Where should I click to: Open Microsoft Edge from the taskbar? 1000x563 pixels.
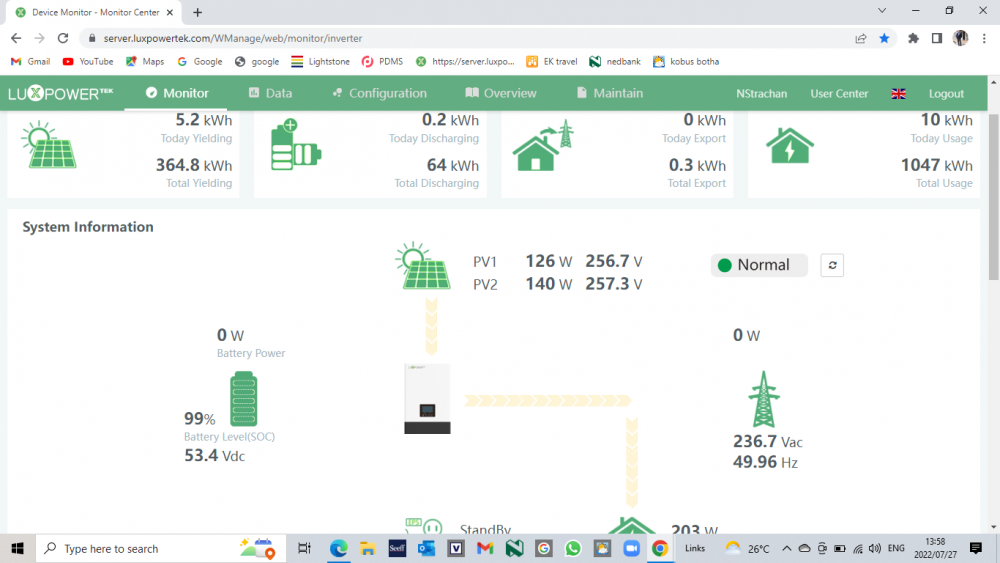point(339,548)
